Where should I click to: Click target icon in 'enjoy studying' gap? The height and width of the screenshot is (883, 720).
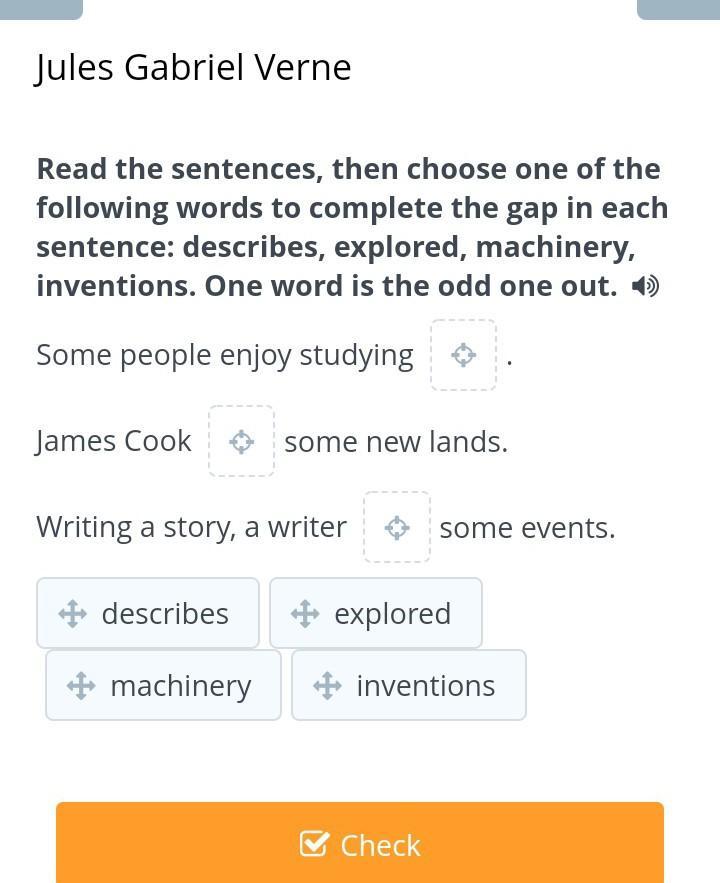(x=463, y=355)
